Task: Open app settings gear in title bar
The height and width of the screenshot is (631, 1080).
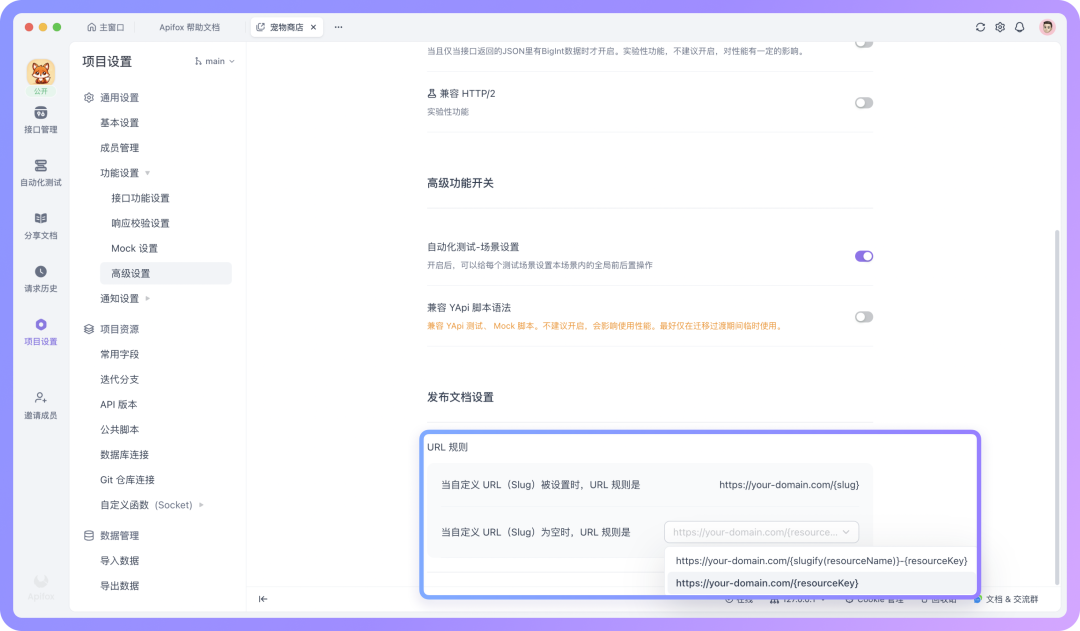Action: 1000,27
